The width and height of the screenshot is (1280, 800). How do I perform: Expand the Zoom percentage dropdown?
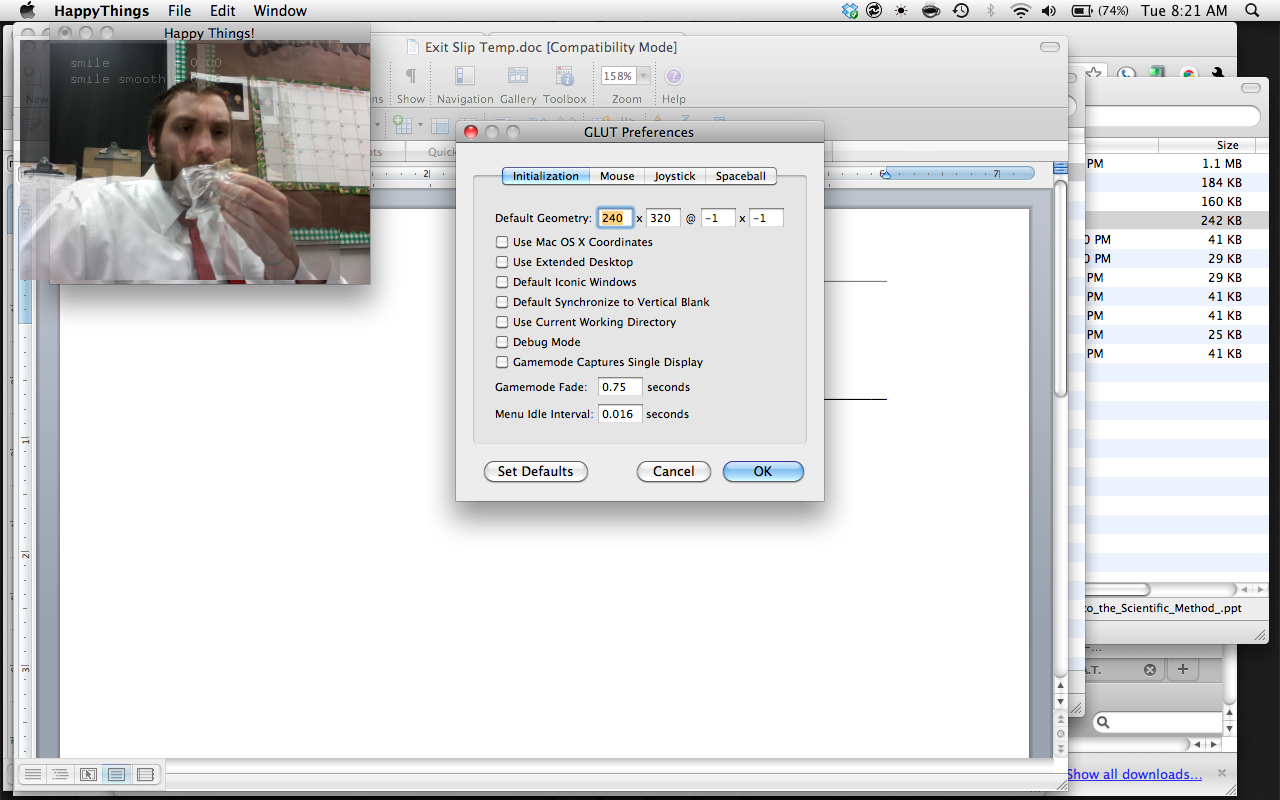643,76
